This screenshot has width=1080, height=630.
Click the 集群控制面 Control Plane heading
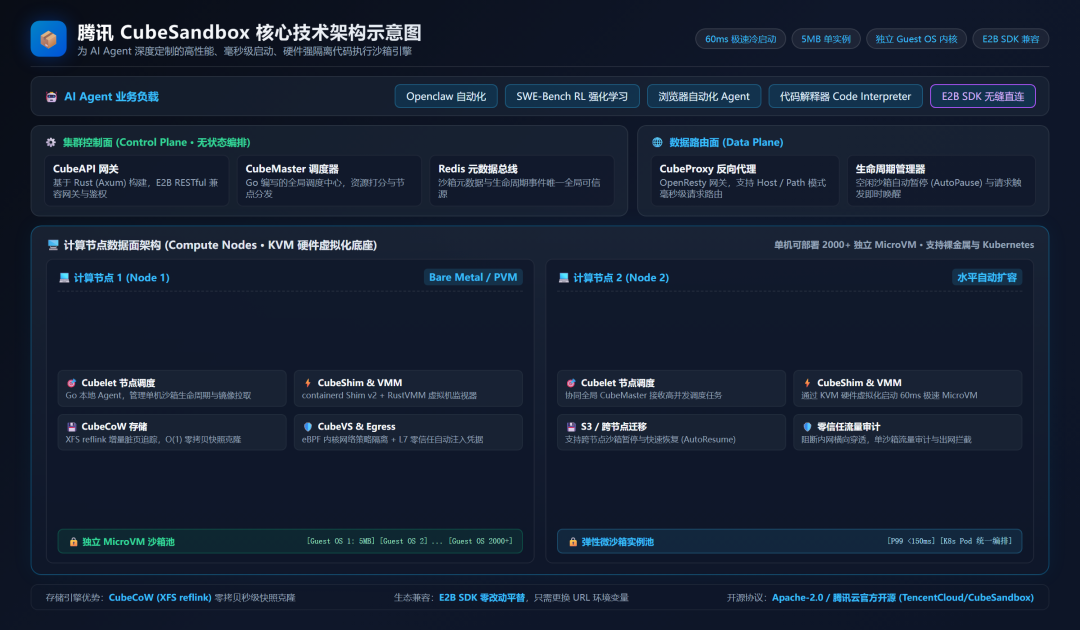(x=156, y=143)
